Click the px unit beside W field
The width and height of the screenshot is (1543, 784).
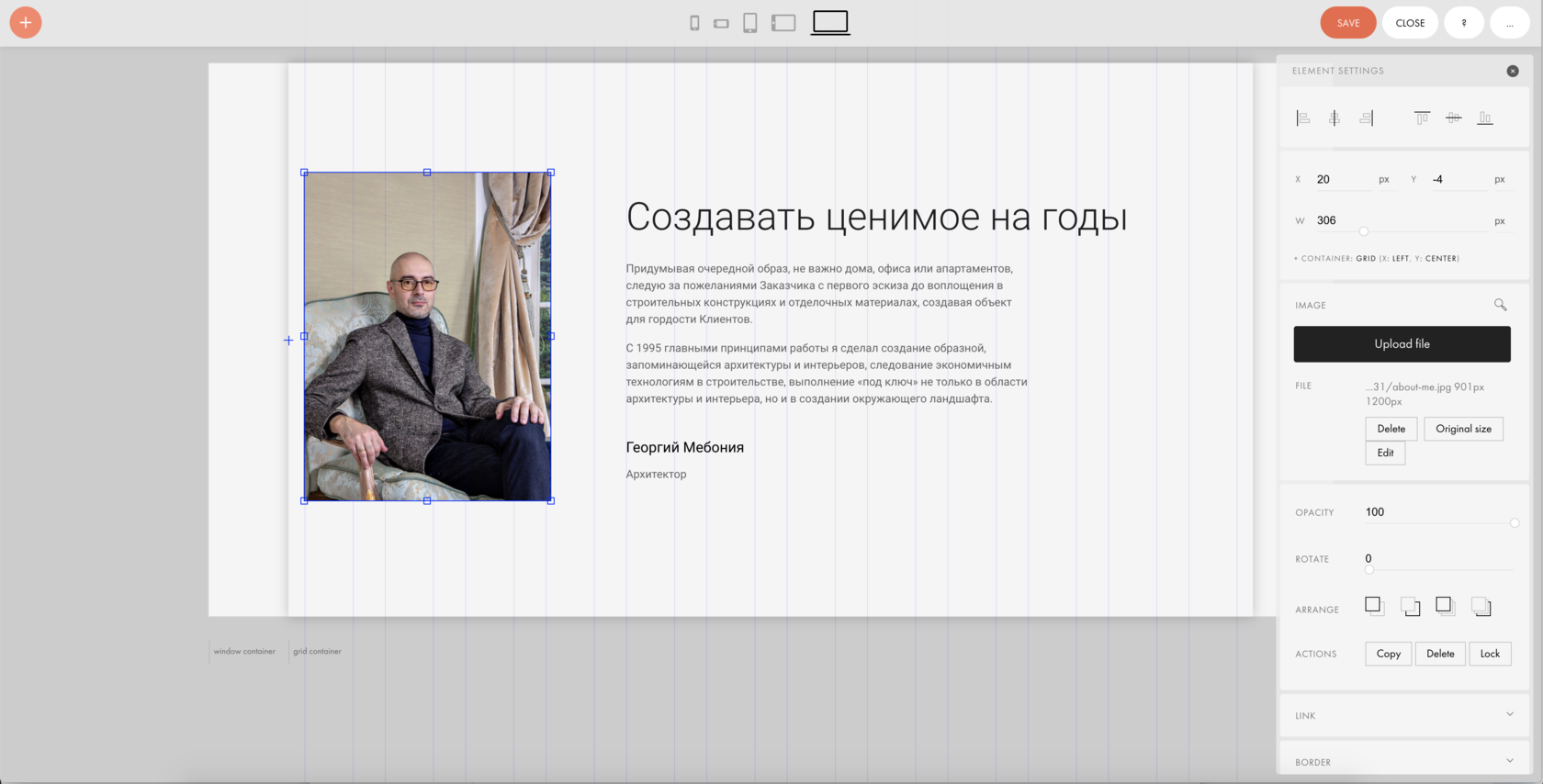[x=1500, y=221]
